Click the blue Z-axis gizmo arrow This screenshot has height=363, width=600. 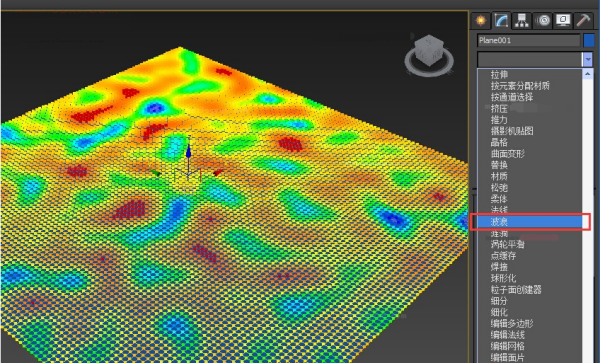tap(188, 151)
